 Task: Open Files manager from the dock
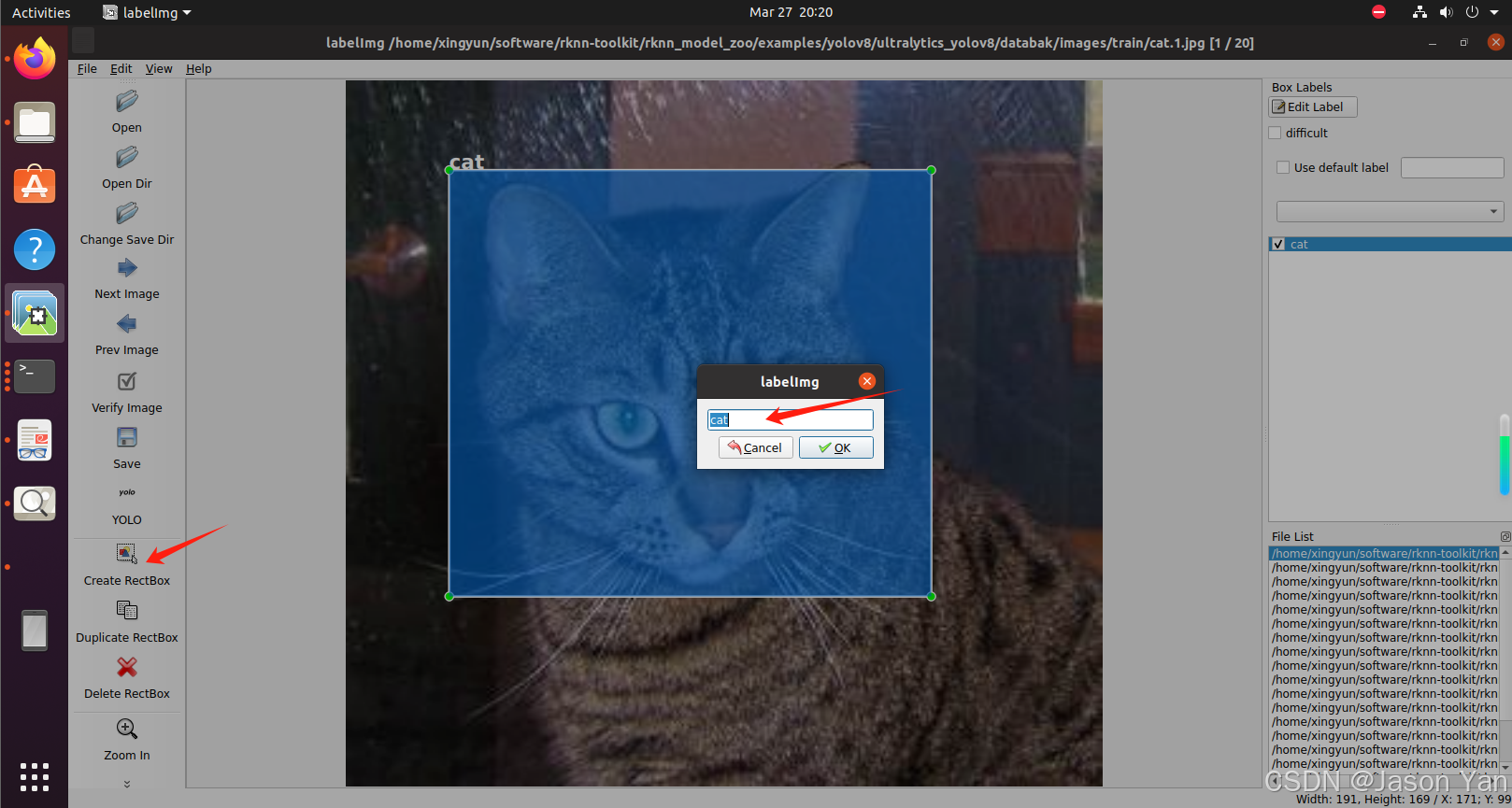[35, 122]
